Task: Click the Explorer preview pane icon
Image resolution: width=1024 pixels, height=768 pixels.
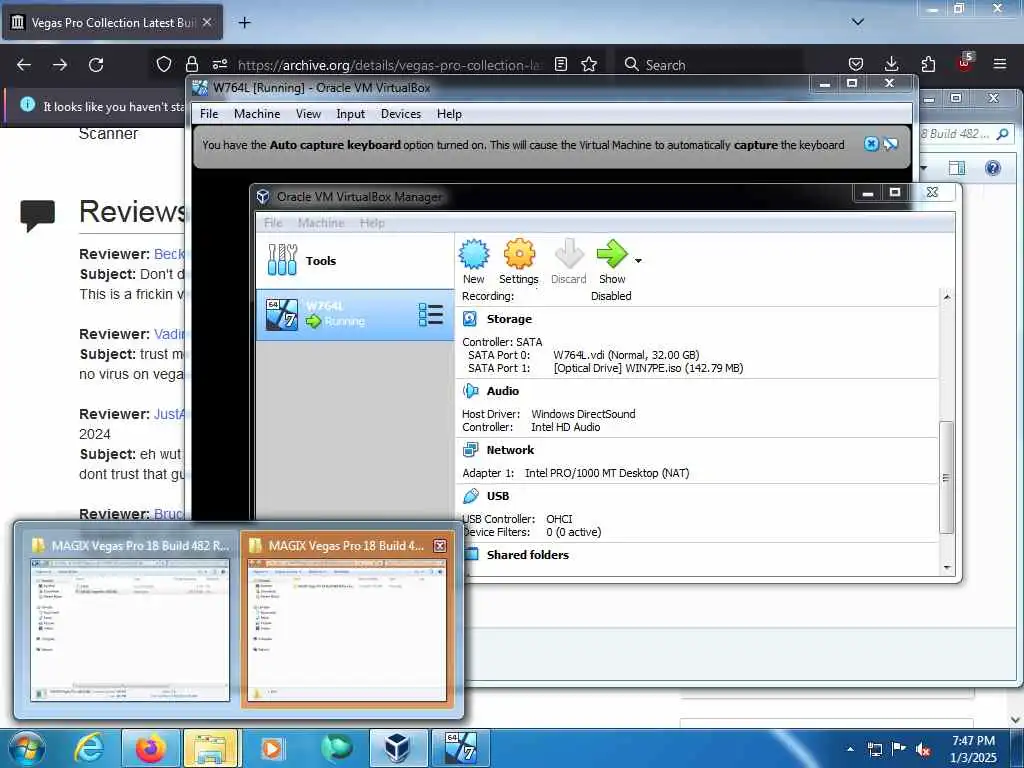Action: (x=957, y=168)
